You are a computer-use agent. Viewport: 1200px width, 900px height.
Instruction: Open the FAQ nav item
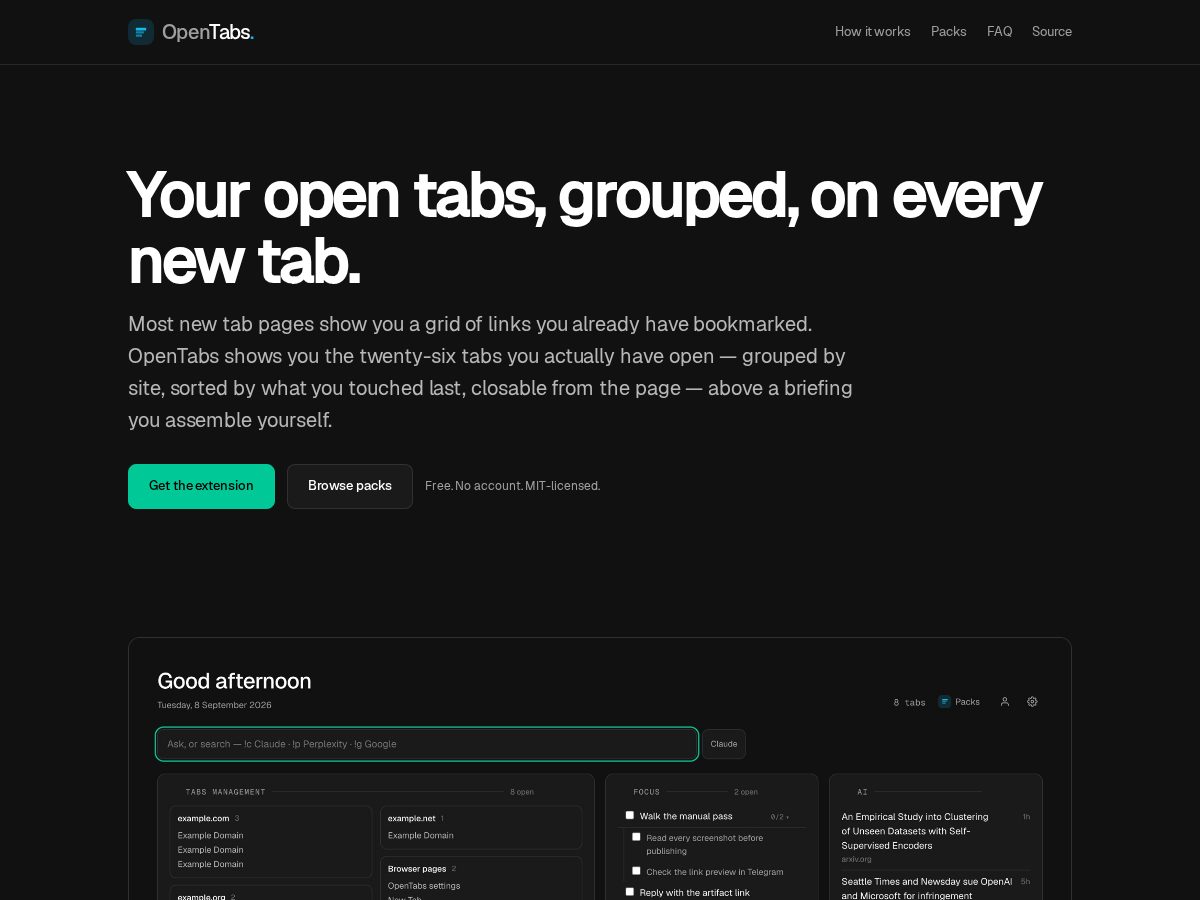[x=999, y=32]
